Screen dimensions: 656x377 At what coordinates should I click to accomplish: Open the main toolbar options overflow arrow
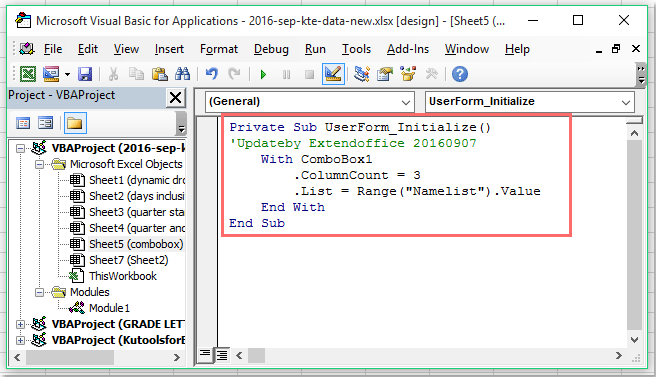(641, 74)
